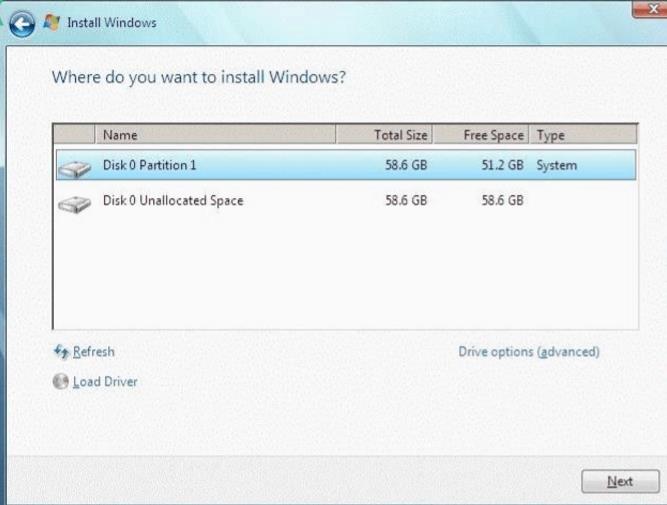The image size is (667, 505).
Task: Click the Refresh arrows icon
Action: (x=61, y=352)
